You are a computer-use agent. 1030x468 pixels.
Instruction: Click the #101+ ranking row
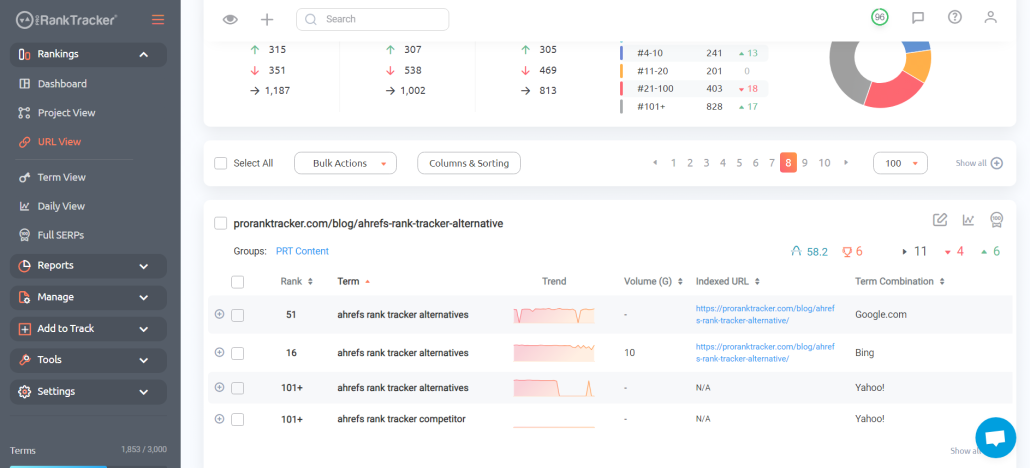coord(693,106)
